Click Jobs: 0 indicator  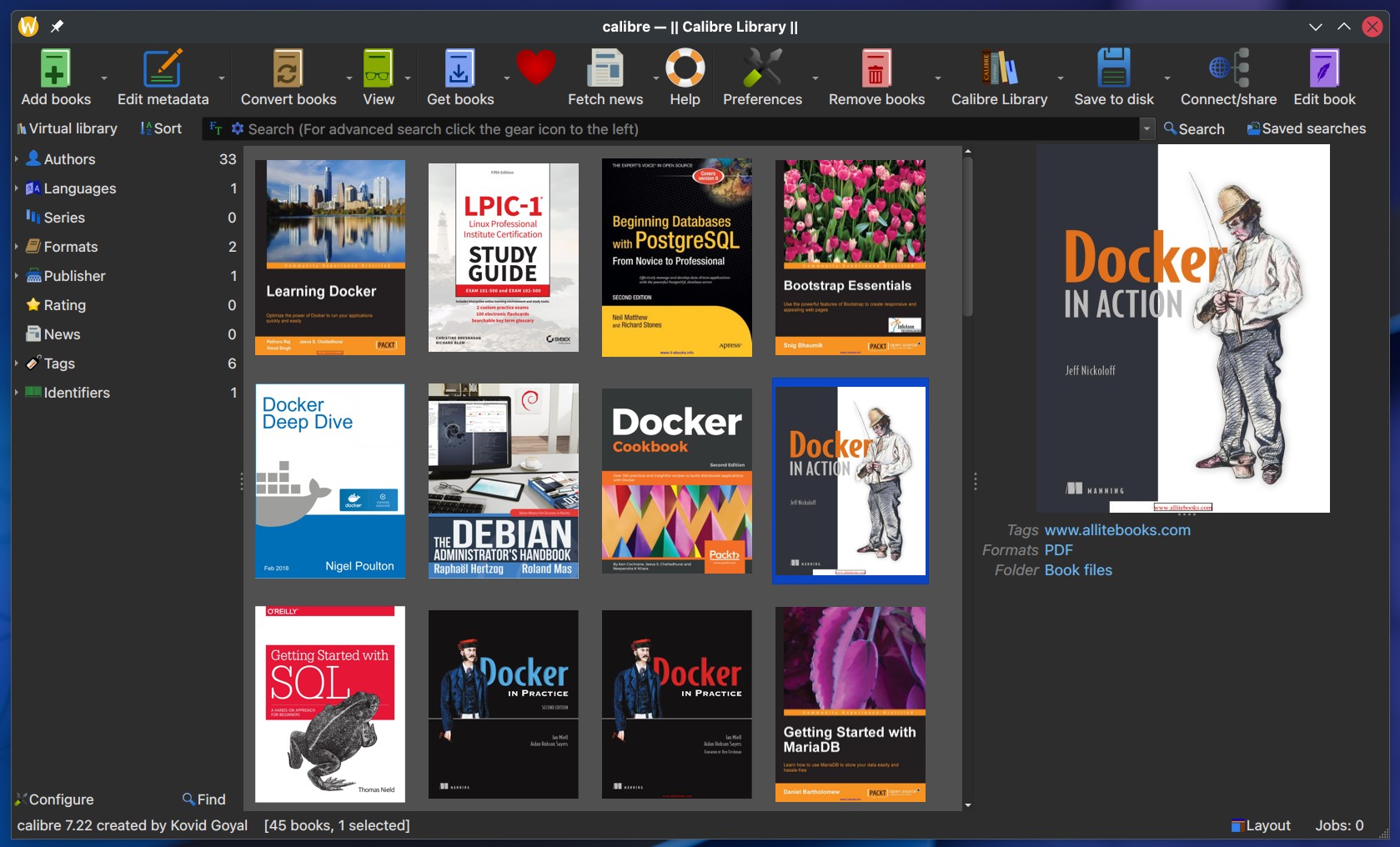click(x=1339, y=825)
